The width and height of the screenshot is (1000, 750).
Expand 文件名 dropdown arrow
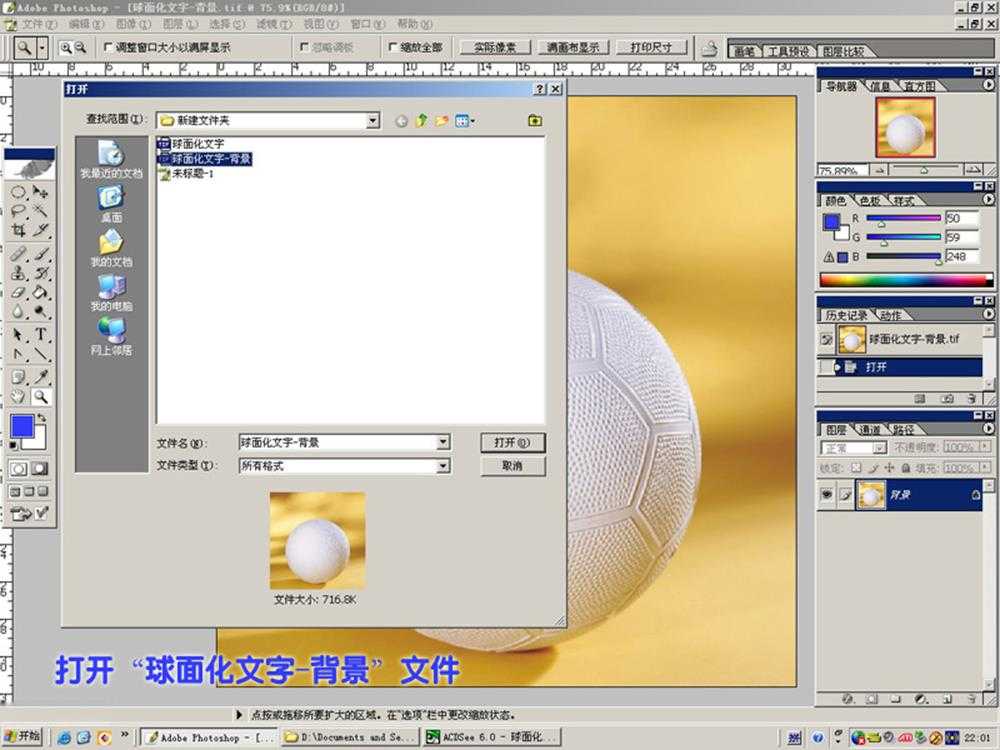coord(443,442)
